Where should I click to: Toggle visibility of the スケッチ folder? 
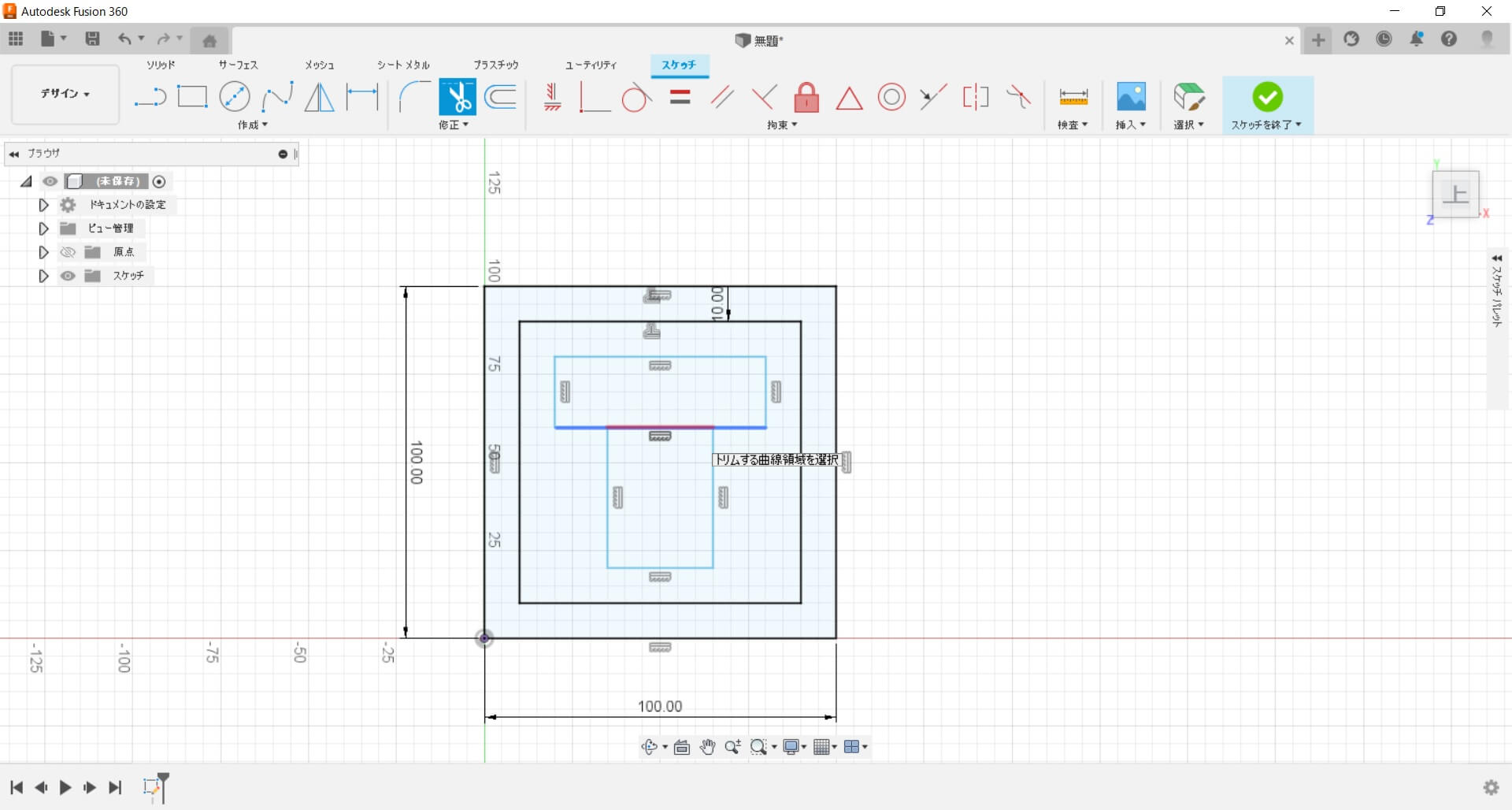tap(69, 276)
